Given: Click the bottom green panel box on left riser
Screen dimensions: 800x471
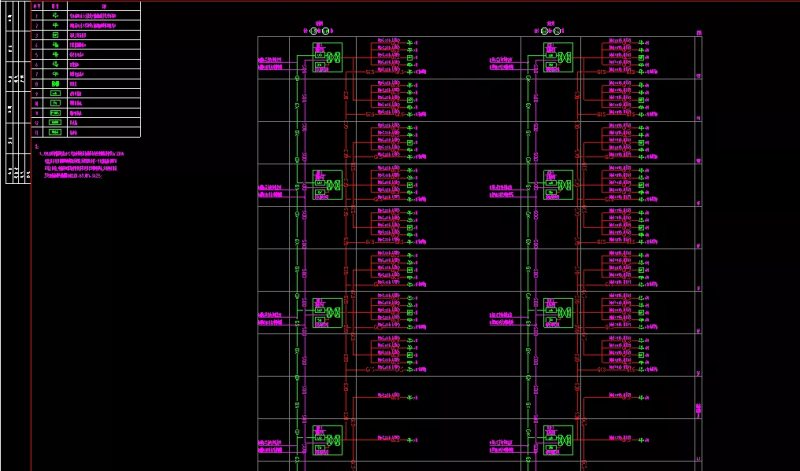Looking at the screenshot, I should coord(327,439).
